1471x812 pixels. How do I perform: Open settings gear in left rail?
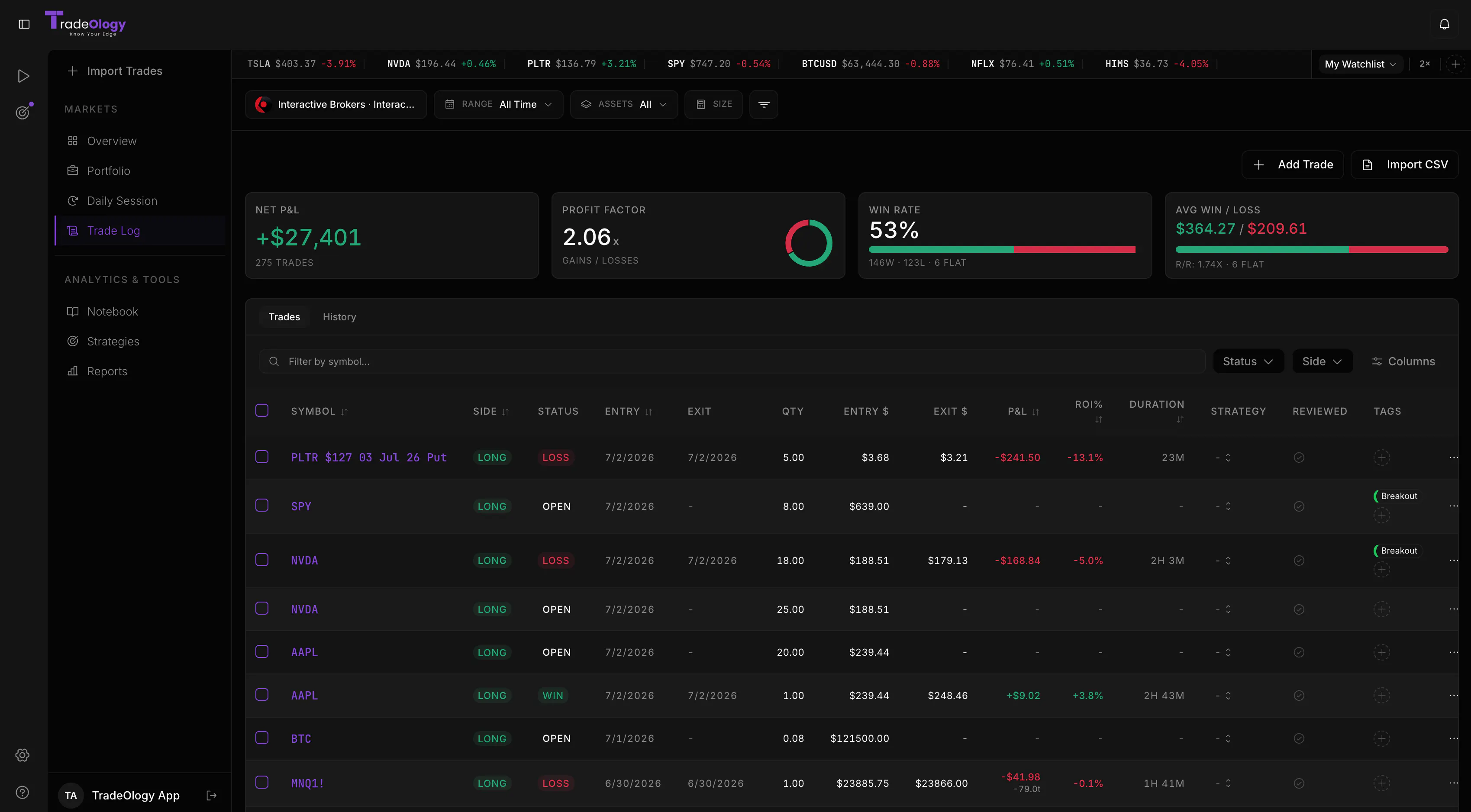click(x=22, y=755)
